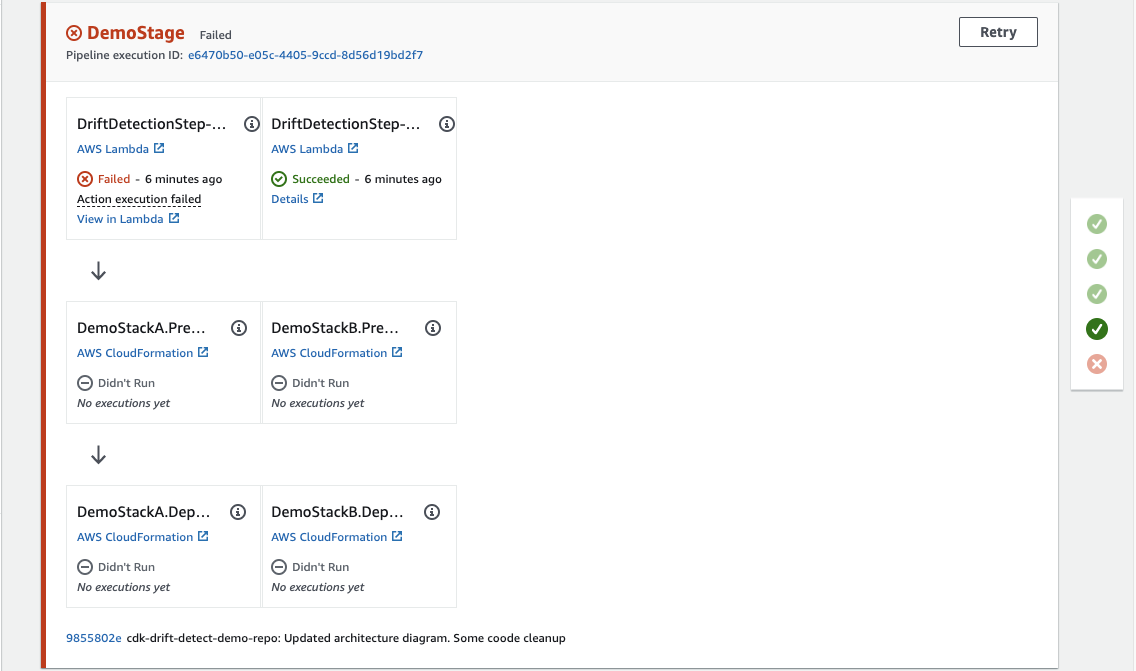Open info for the succeeded DriftDetectionStep action

coord(447,124)
